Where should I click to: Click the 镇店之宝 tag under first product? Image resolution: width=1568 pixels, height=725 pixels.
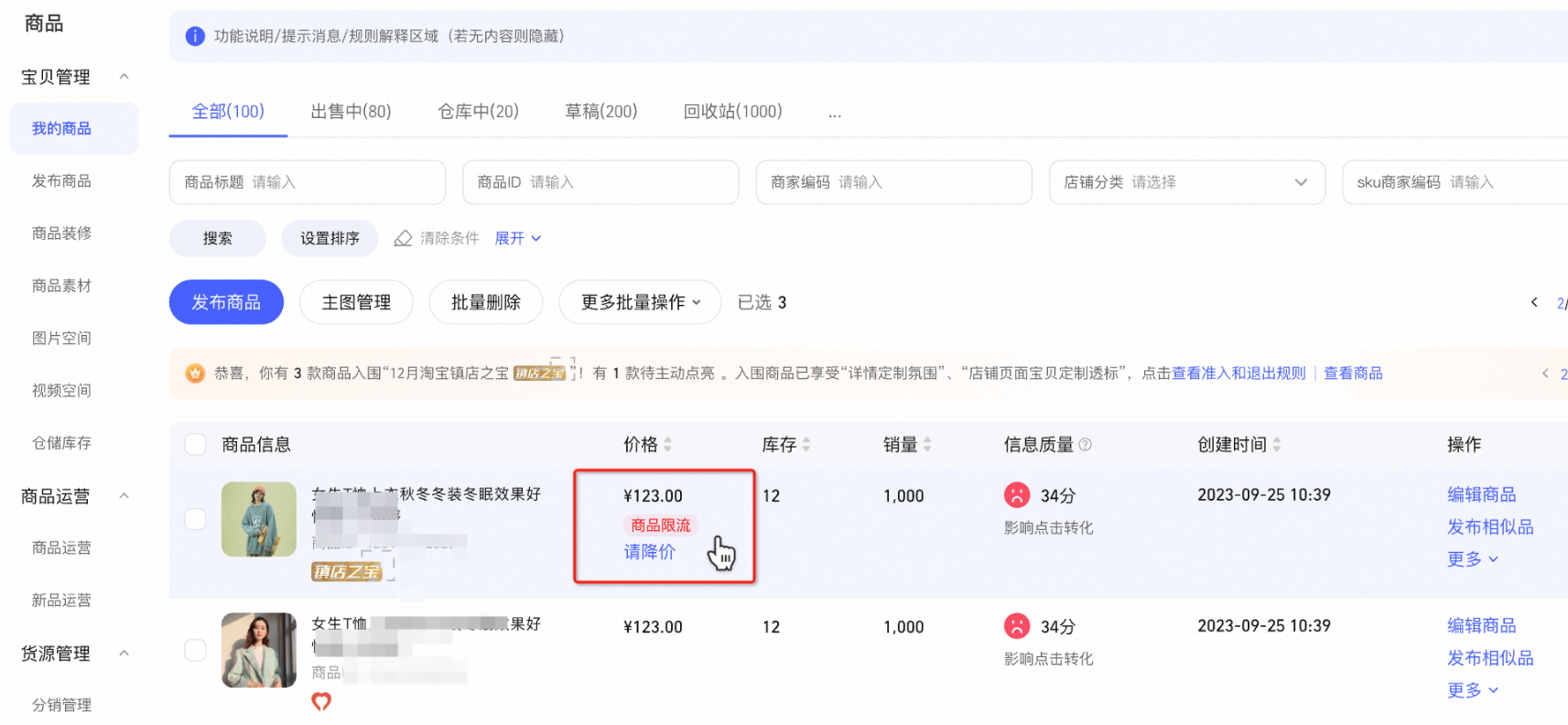[346, 572]
